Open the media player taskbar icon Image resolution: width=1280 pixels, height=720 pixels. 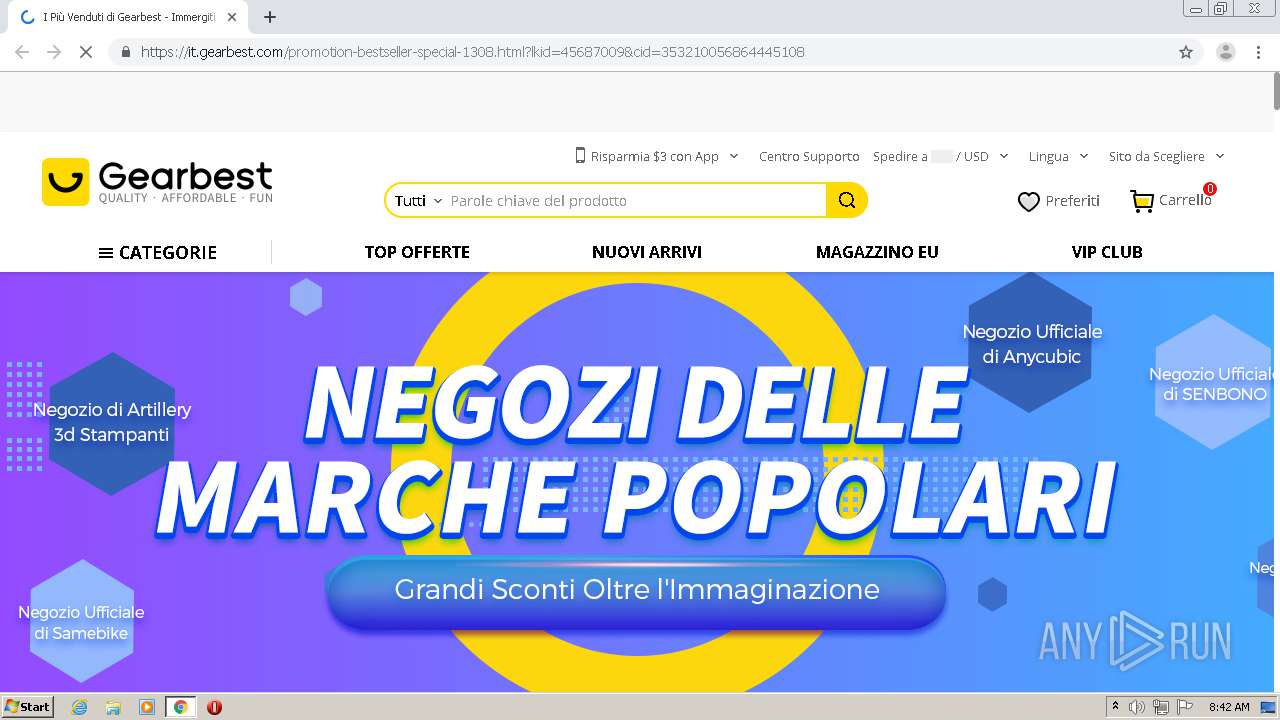147,707
